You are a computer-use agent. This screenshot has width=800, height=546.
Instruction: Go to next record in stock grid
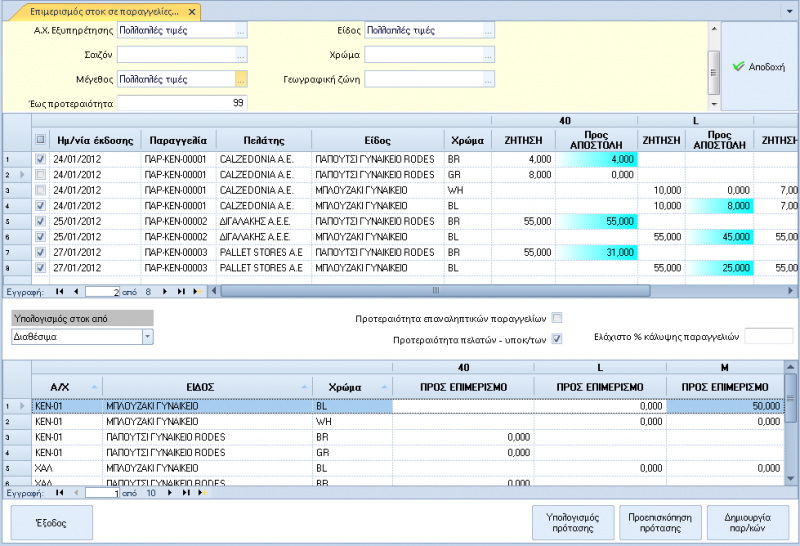pos(169,493)
